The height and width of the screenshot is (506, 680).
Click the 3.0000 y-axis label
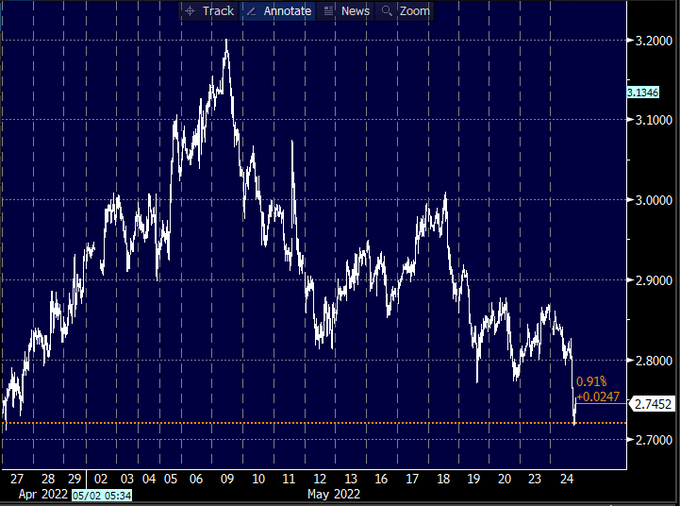coord(654,200)
